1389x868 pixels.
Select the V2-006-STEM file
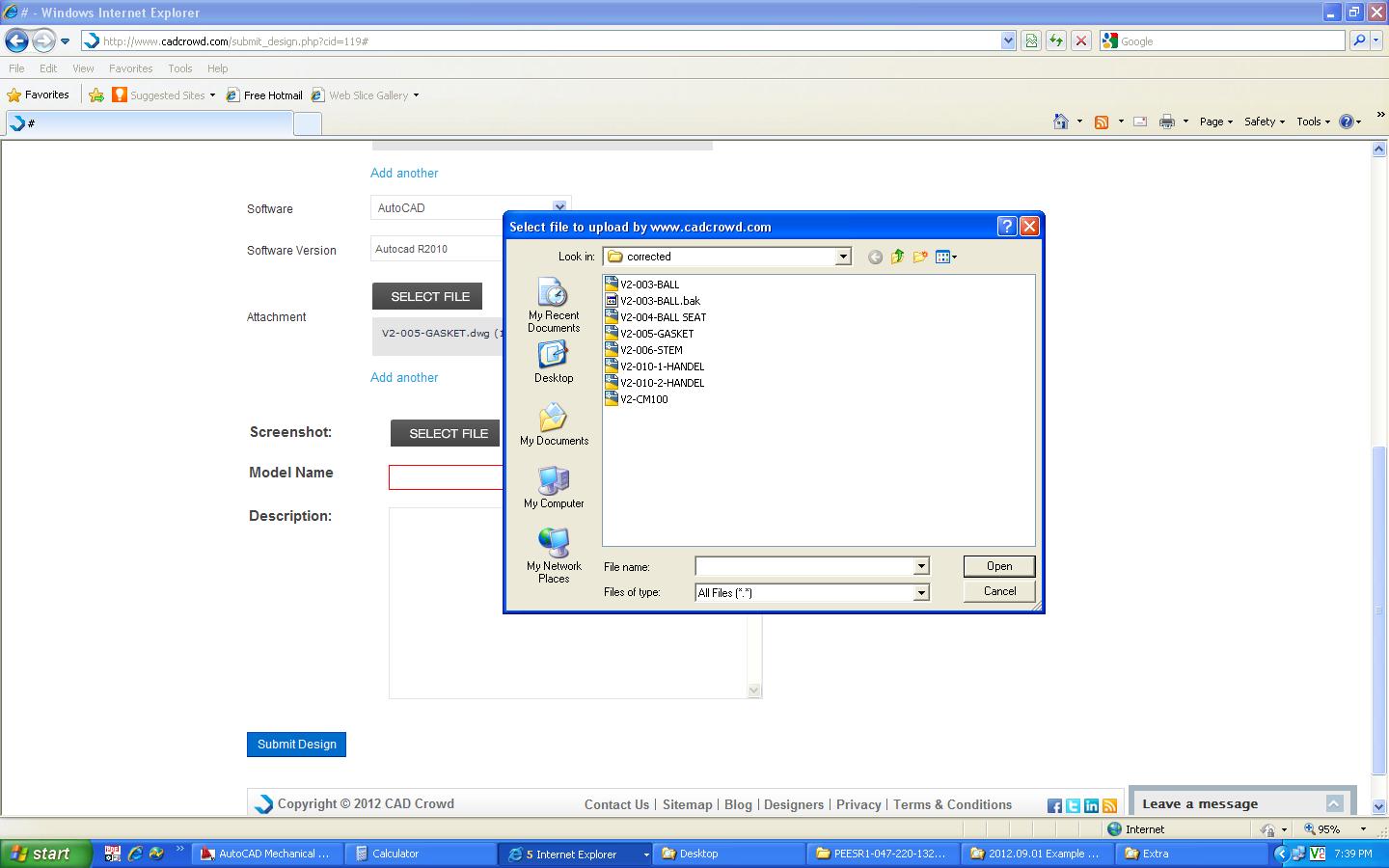[x=651, y=350]
